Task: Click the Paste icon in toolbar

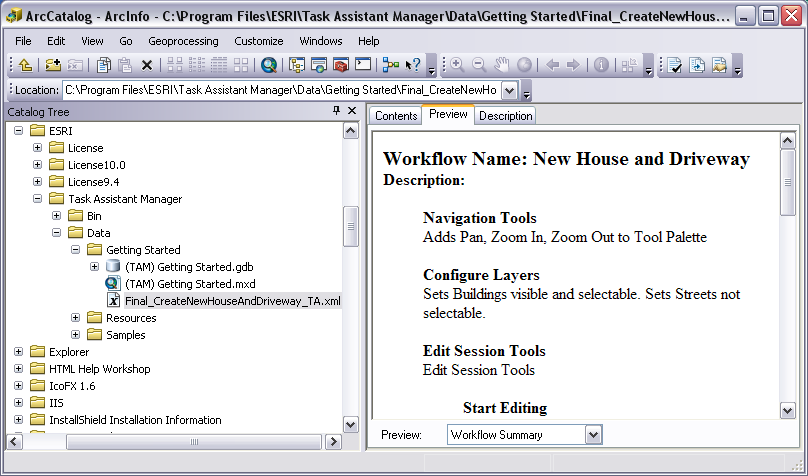Action: pyautogui.click(x=125, y=65)
